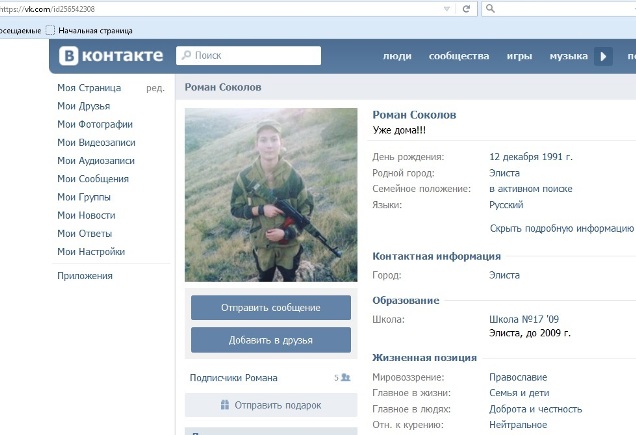Open the люди tab in header
The width and height of the screenshot is (636, 435).
click(x=397, y=56)
